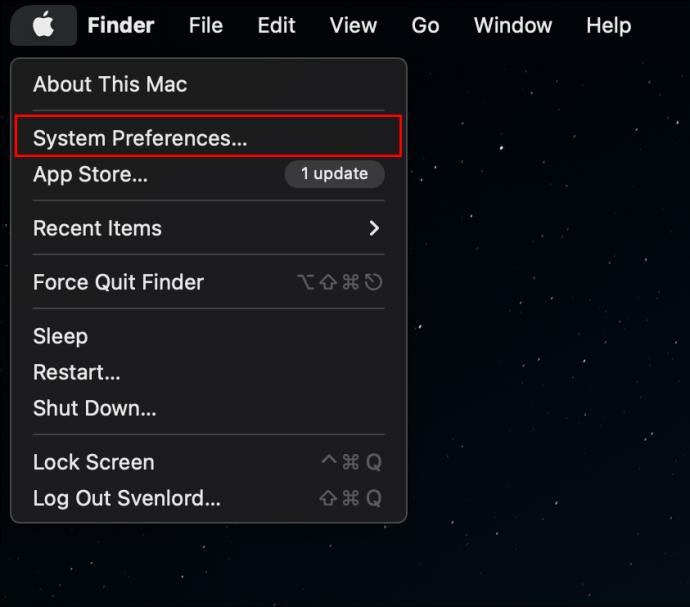Open the Edit menu
The height and width of the screenshot is (607, 690).
point(276,25)
